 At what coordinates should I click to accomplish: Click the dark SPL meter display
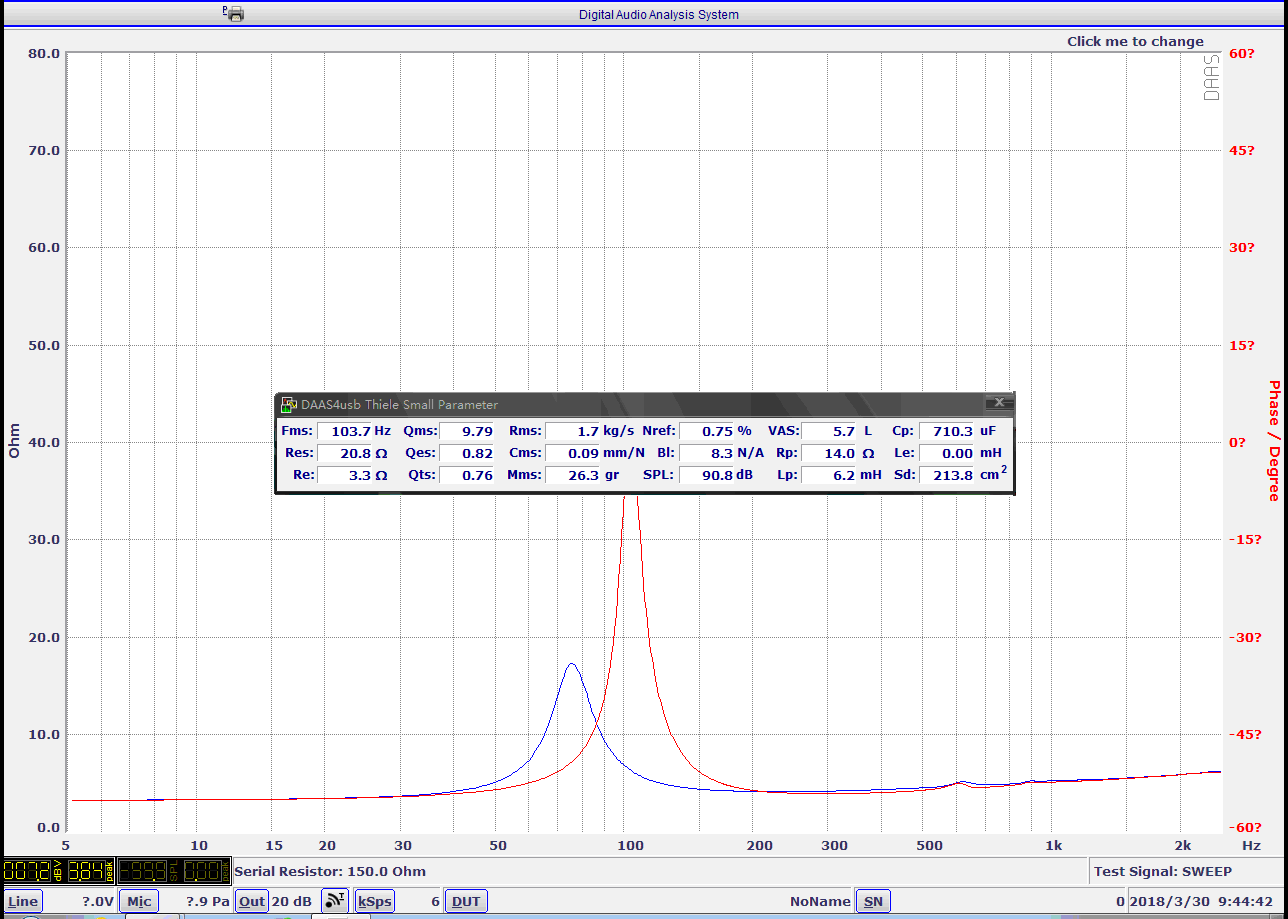coord(173,871)
